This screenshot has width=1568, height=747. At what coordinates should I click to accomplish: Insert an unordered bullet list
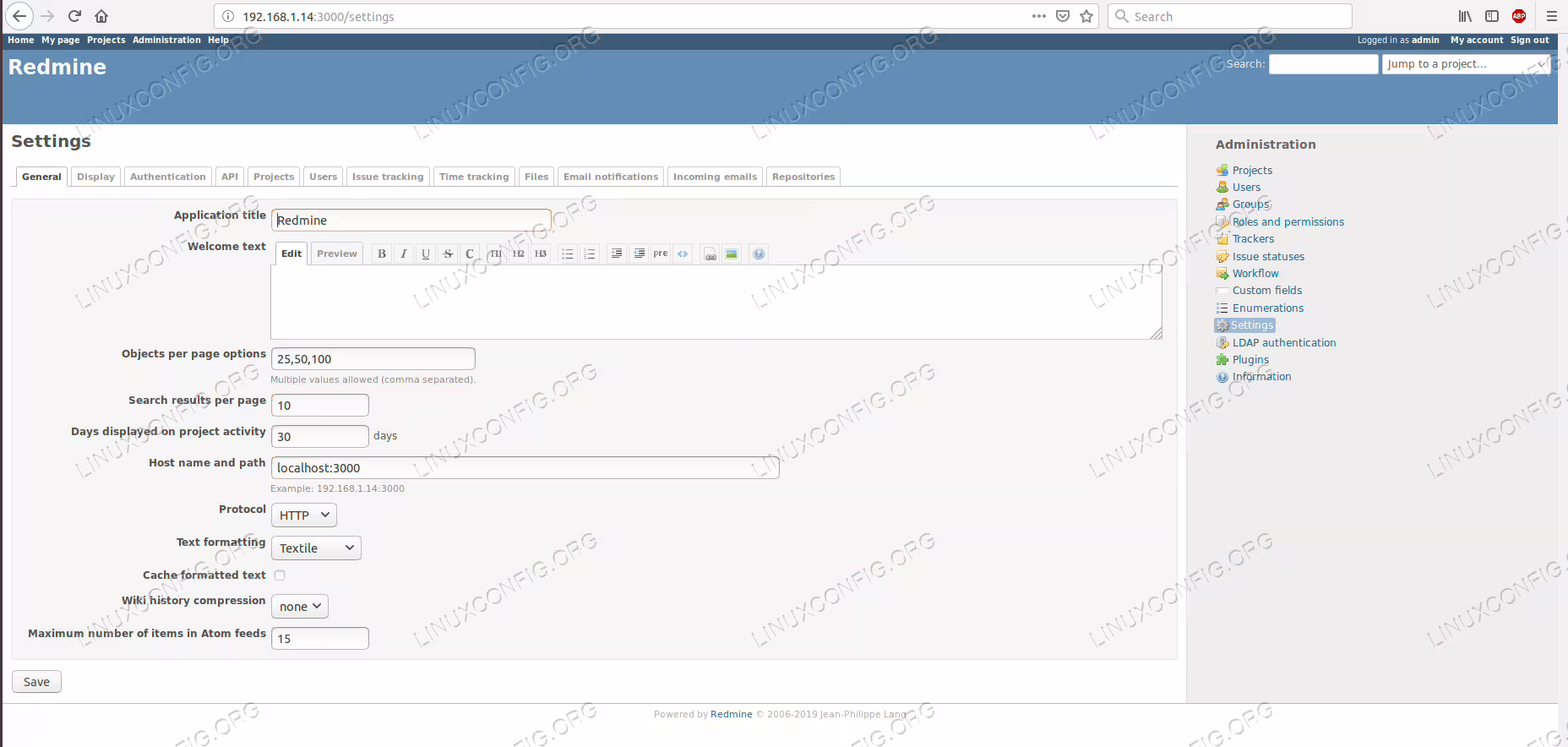(x=568, y=254)
